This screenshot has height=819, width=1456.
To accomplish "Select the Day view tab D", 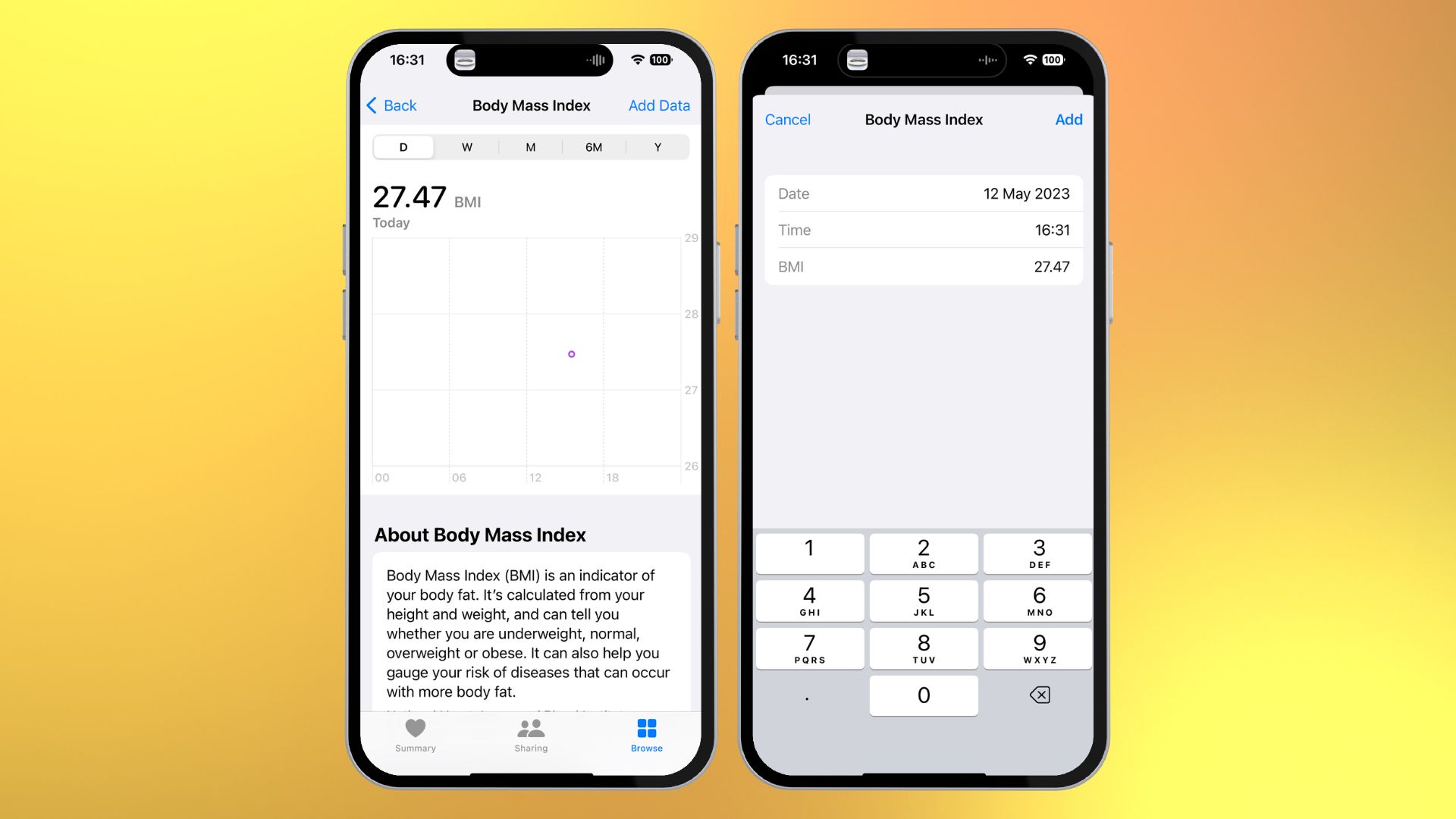I will [401, 147].
